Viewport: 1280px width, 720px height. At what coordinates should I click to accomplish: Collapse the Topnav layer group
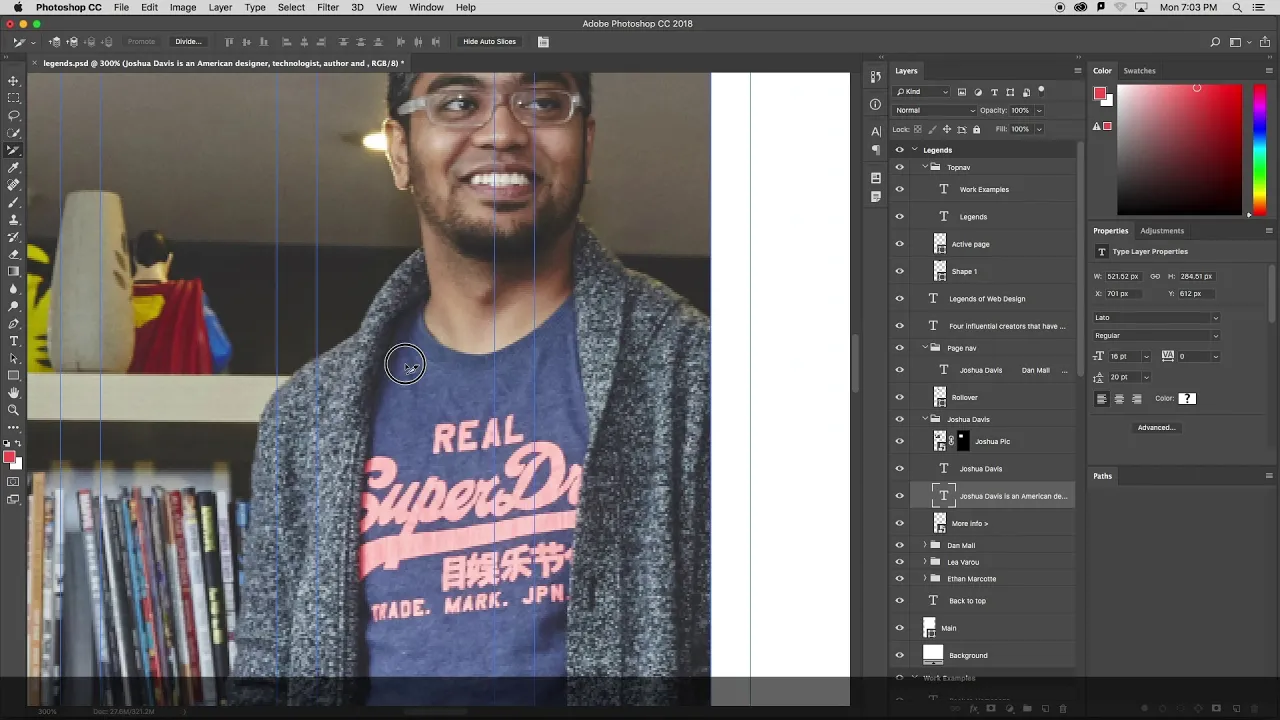click(x=925, y=167)
